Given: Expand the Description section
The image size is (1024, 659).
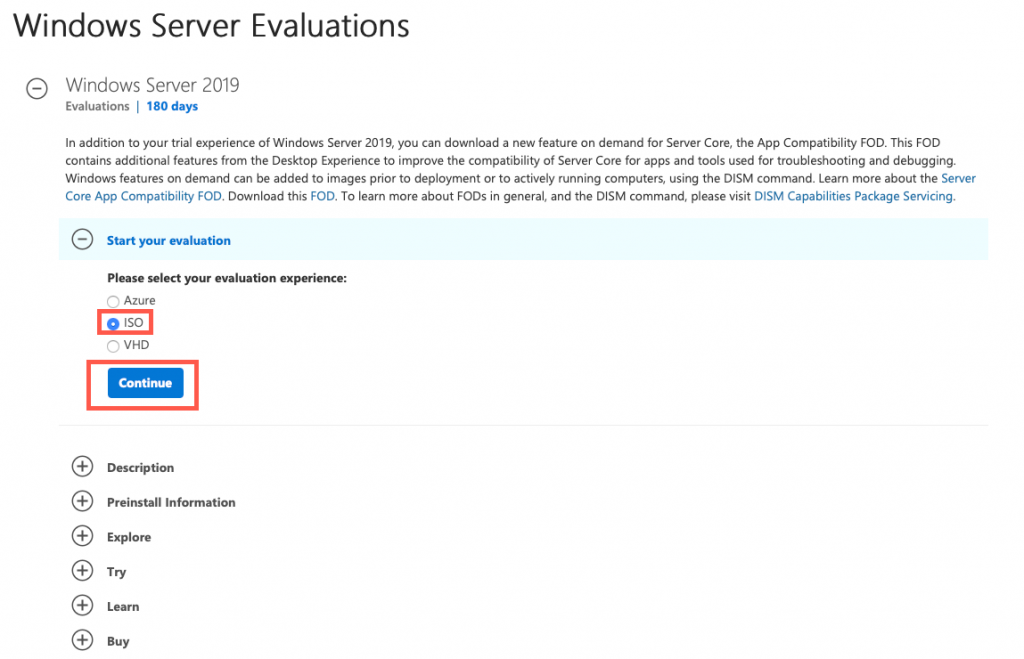Looking at the screenshot, I should 82,466.
